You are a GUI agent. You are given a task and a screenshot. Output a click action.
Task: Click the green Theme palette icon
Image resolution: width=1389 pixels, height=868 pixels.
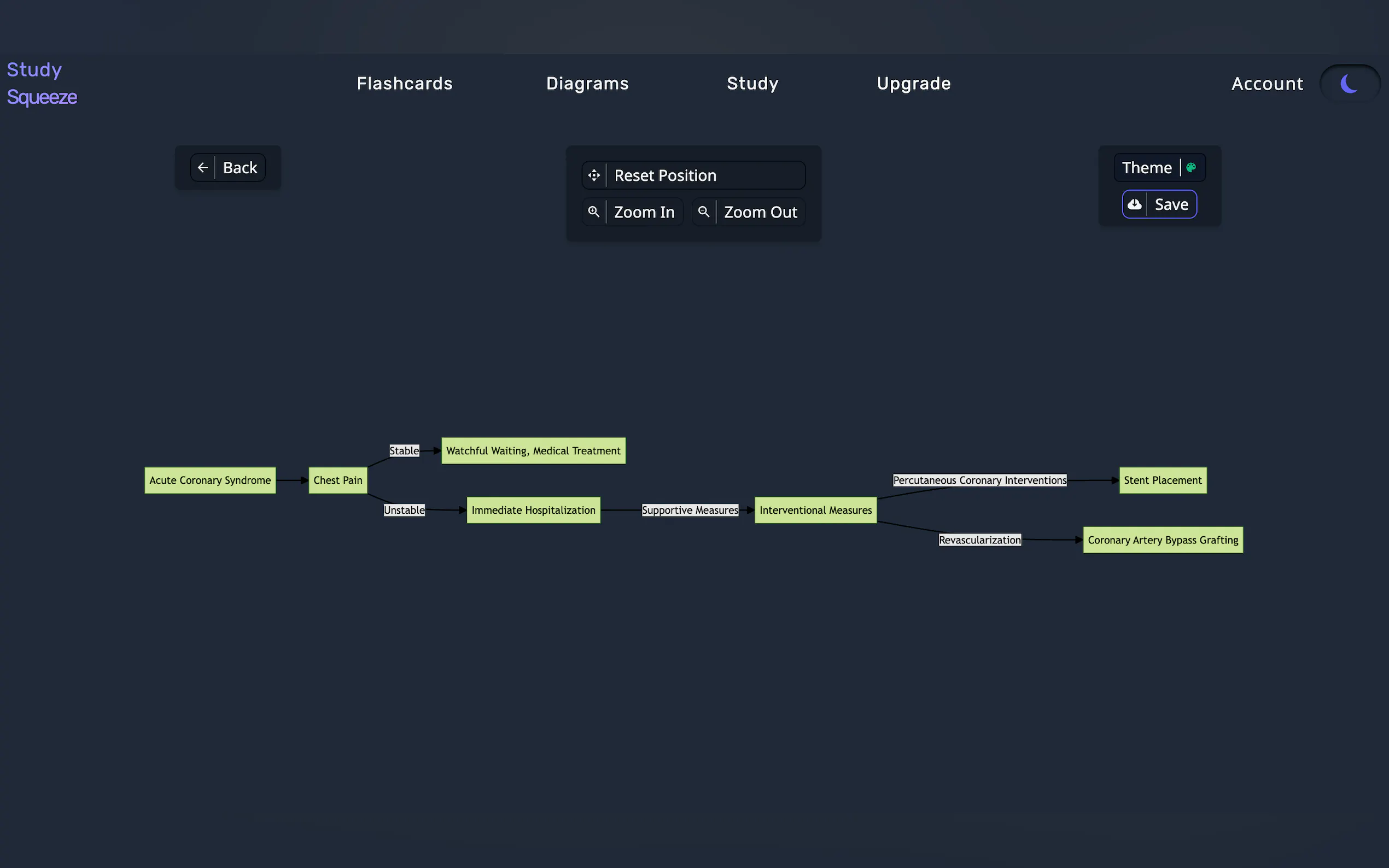tap(1191, 168)
